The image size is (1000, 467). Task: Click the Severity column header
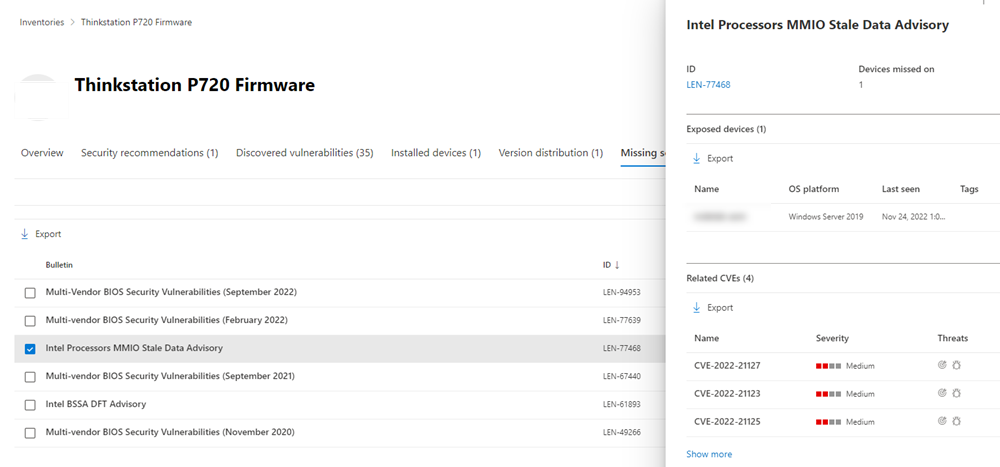[x=832, y=338]
